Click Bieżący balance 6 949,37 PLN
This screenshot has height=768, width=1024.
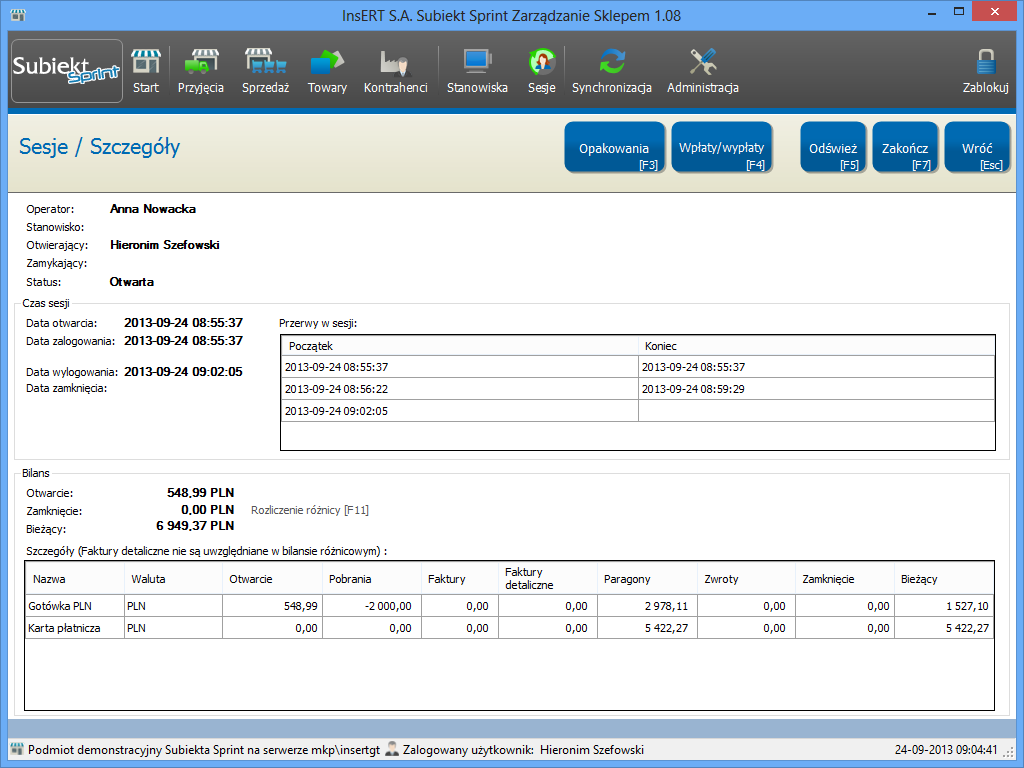195,526
